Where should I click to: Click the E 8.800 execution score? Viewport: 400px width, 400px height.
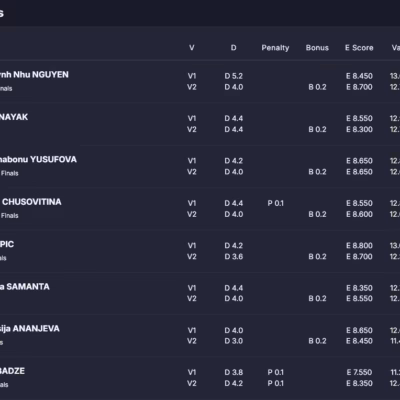[x=359, y=246]
